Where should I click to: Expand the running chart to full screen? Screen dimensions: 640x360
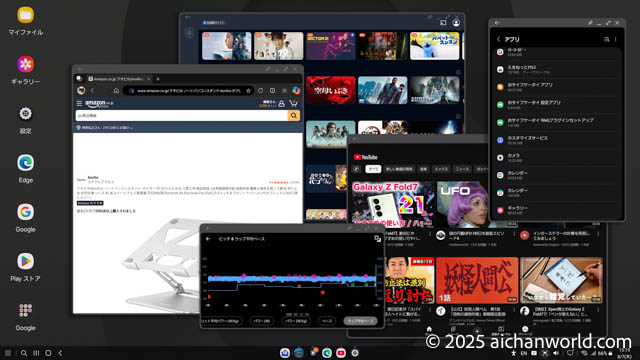pyautogui.click(x=378, y=239)
